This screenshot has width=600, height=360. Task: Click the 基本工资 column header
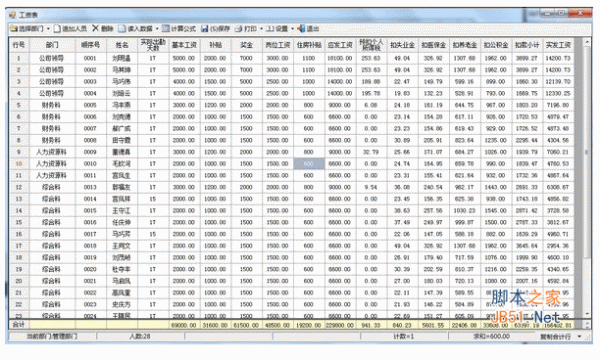click(x=184, y=45)
